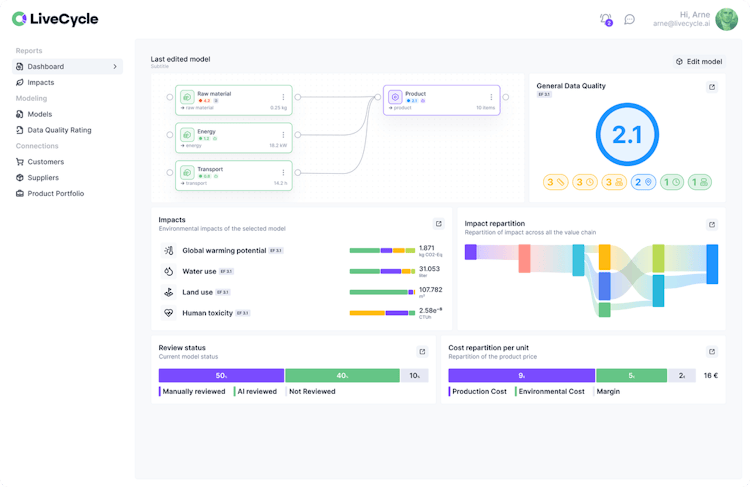Open the chat messages icon

[629, 19]
